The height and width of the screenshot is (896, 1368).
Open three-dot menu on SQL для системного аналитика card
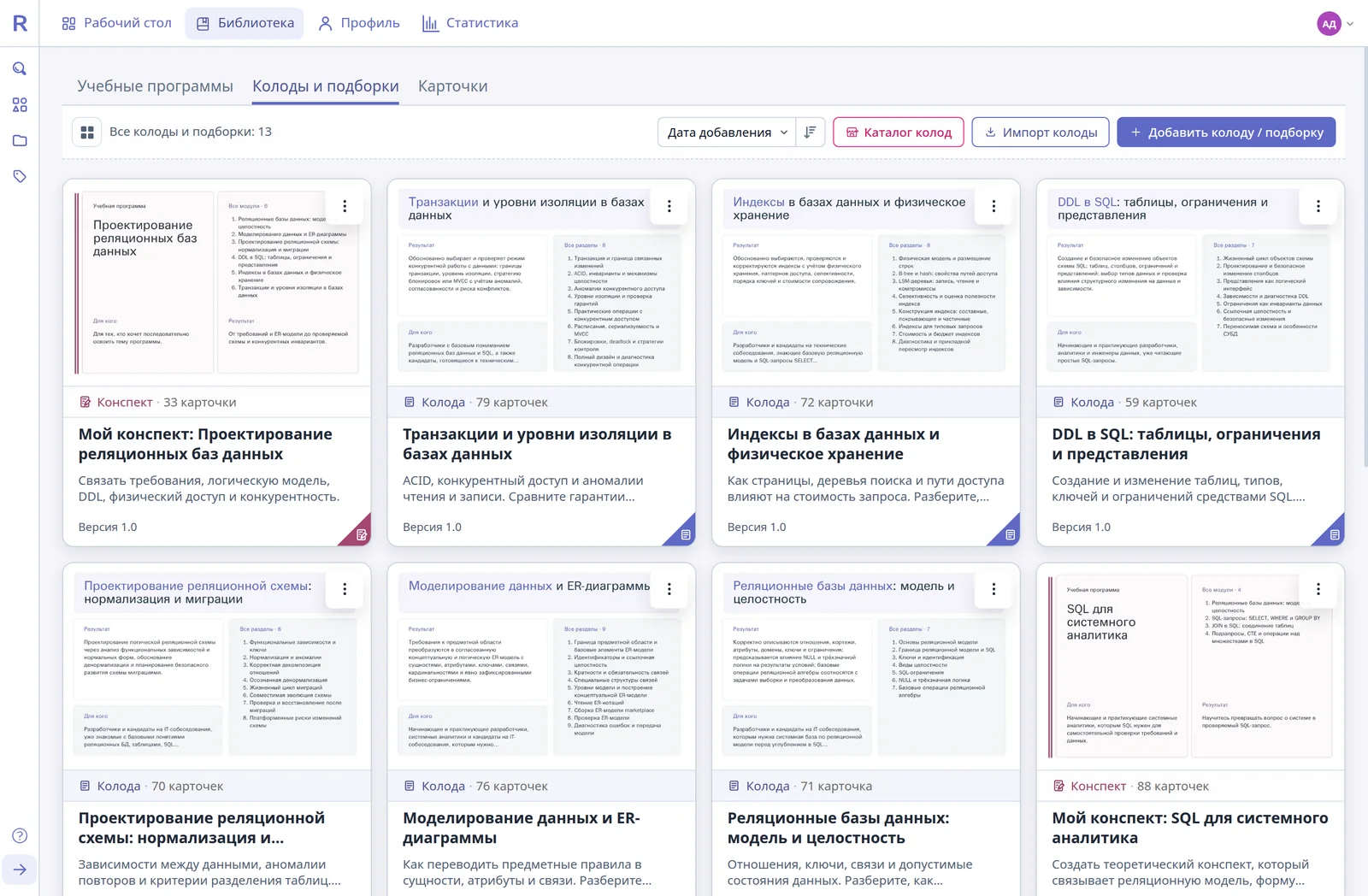(1318, 589)
